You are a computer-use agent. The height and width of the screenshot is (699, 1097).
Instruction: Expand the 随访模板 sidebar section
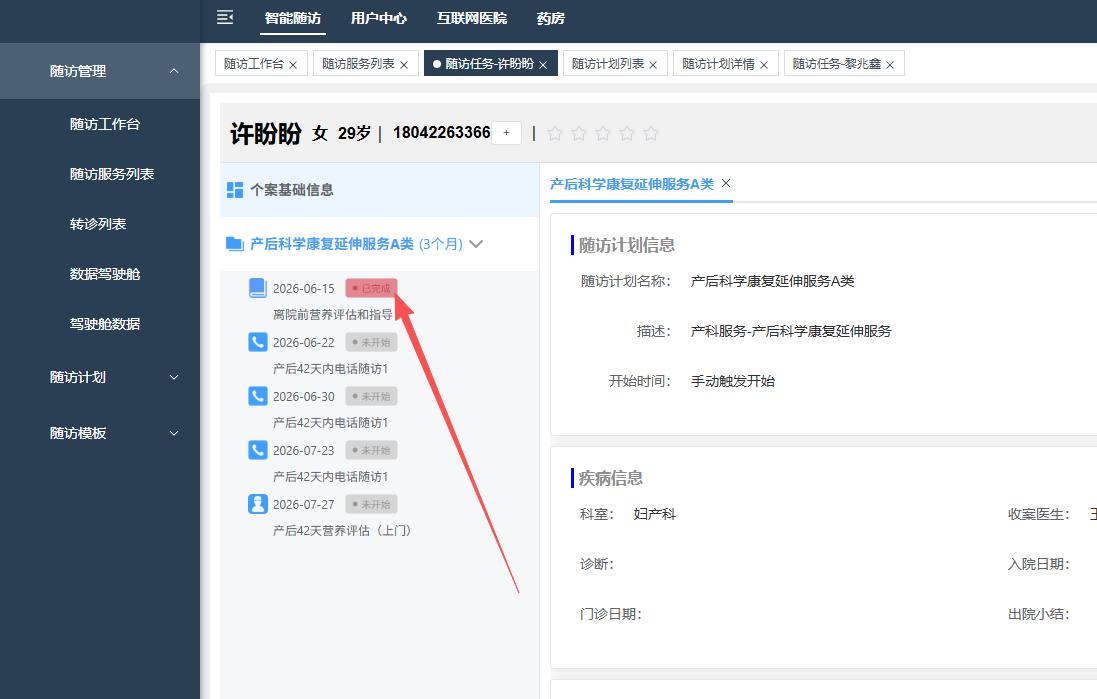click(100, 433)
